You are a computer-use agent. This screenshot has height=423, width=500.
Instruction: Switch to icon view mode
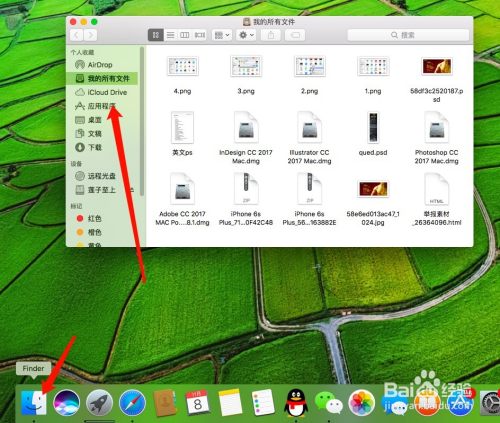tap(156, 35)
